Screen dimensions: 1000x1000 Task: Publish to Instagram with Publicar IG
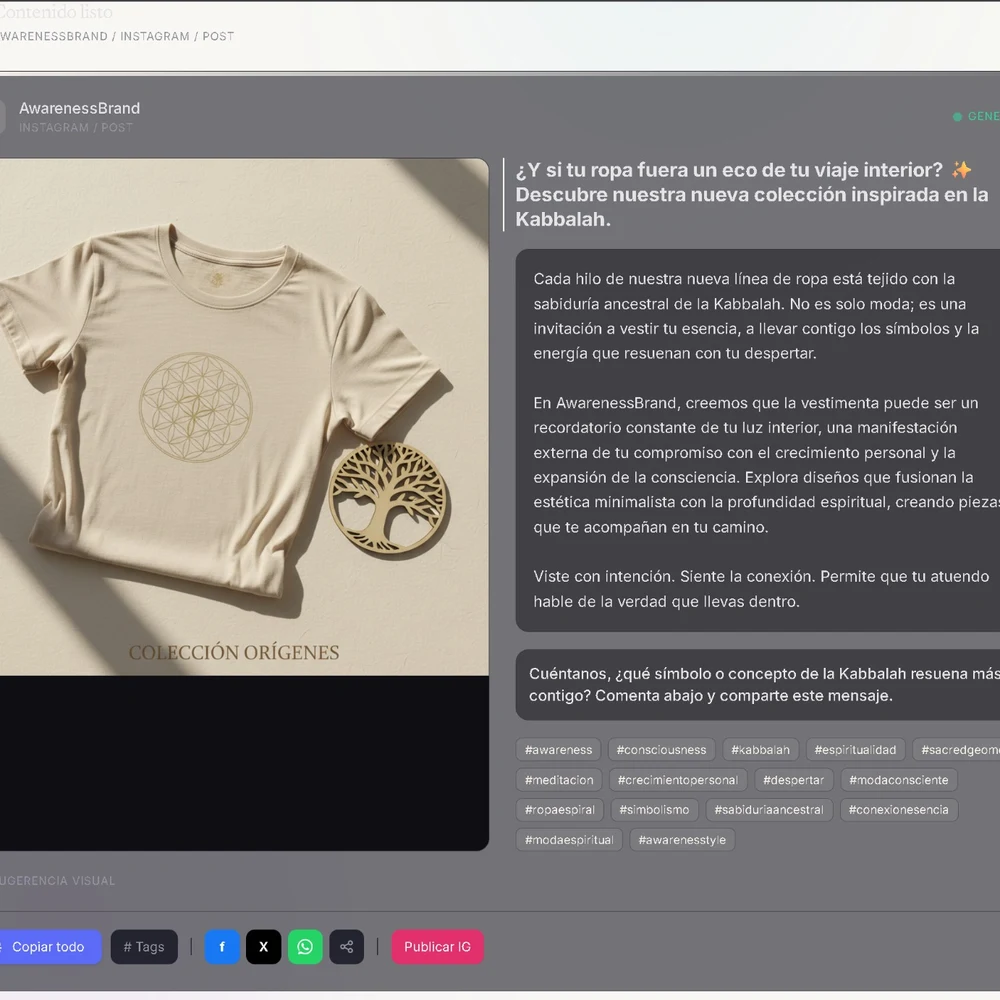pyautogui.click(x=438, y=946)
